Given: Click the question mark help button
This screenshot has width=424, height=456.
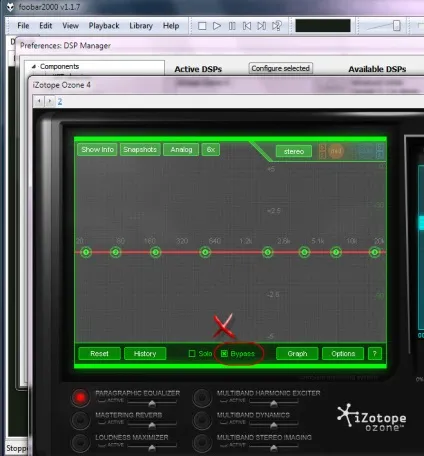Looking at the screenshot, I should 375,353.
